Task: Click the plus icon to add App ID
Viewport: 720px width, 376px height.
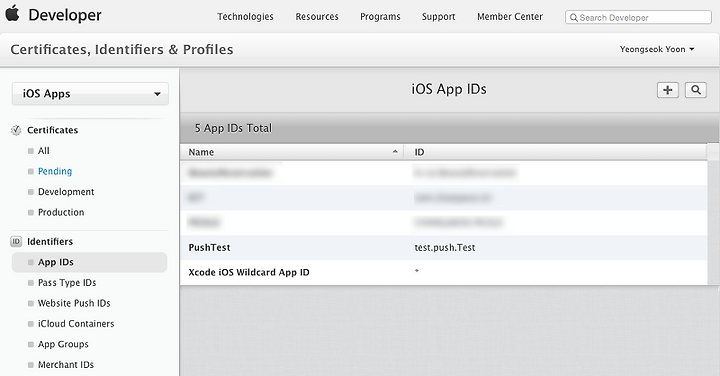Action: click(x=668, y=90)
